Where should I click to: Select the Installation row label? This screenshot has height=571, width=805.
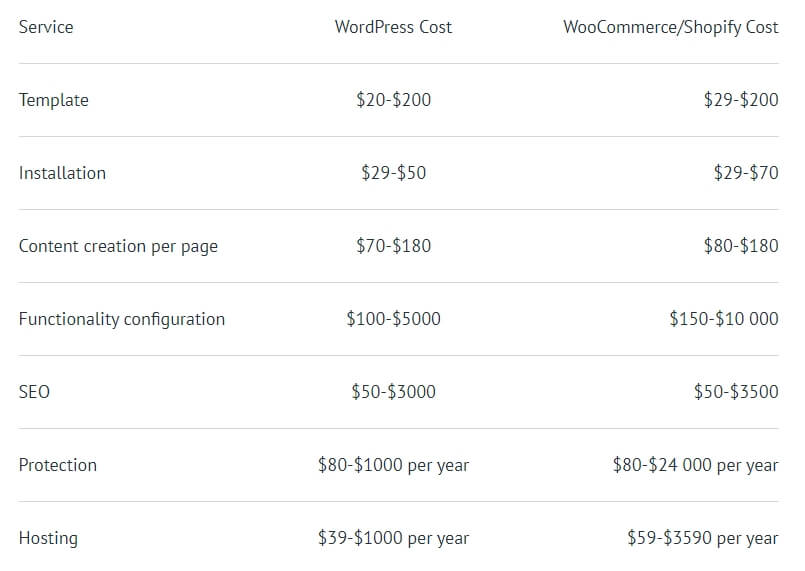[x=62, y=173]
